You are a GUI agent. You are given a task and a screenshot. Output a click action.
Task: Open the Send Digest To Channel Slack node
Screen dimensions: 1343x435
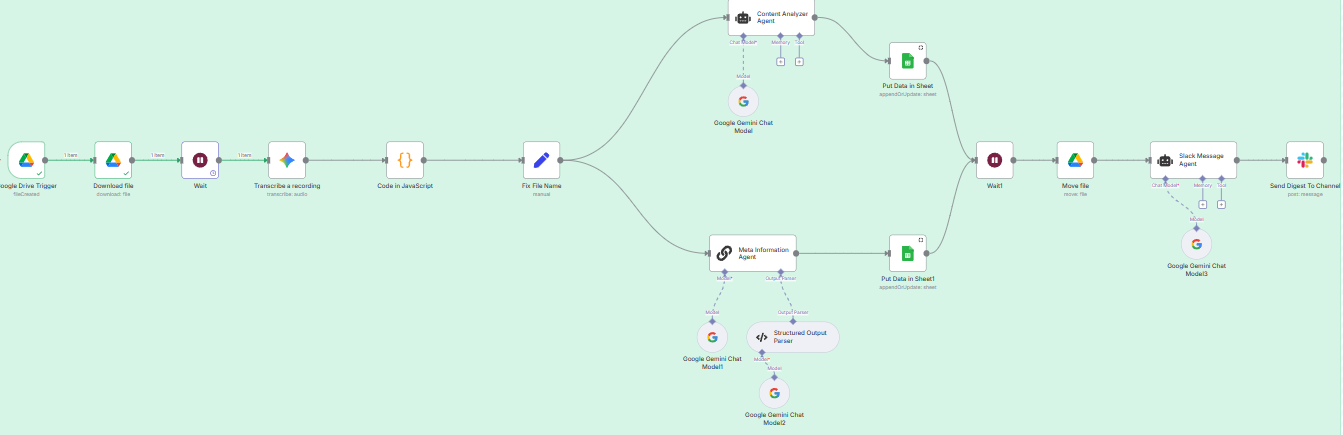click(x=1305, y=160)
